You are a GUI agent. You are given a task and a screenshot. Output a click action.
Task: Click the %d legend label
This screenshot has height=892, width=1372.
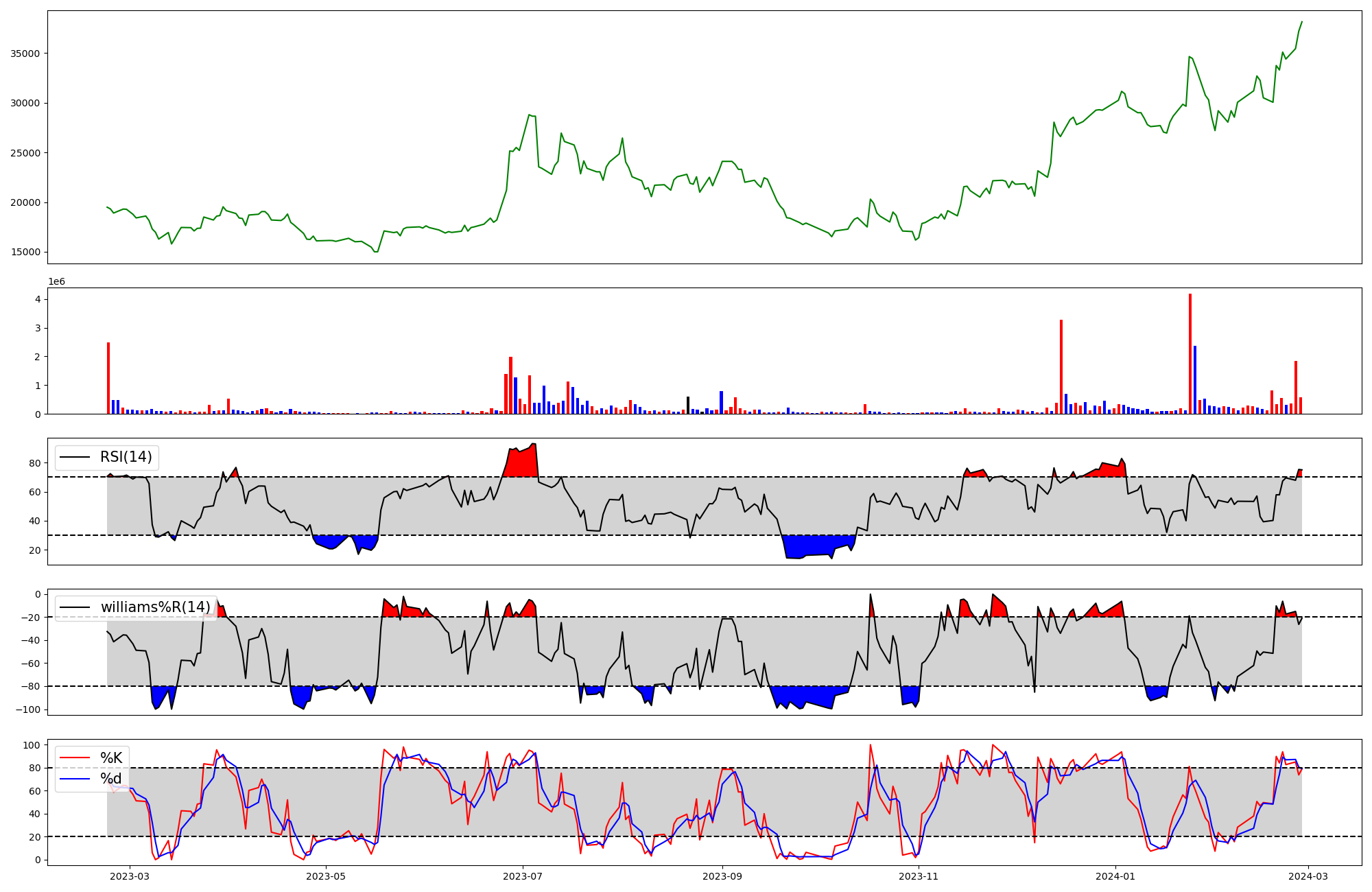(x=111, y=779)
